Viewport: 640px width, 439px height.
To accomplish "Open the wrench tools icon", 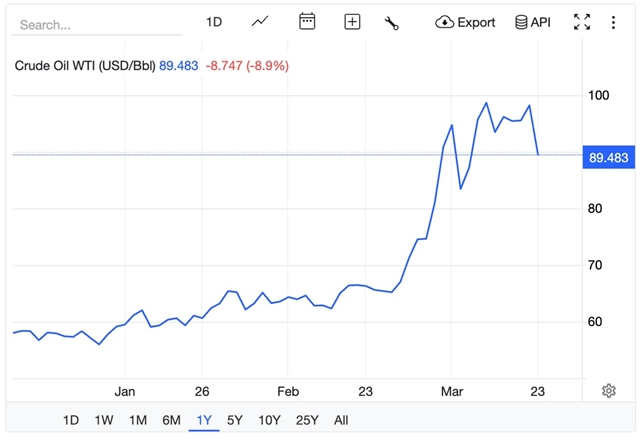I will click(392, 22).
